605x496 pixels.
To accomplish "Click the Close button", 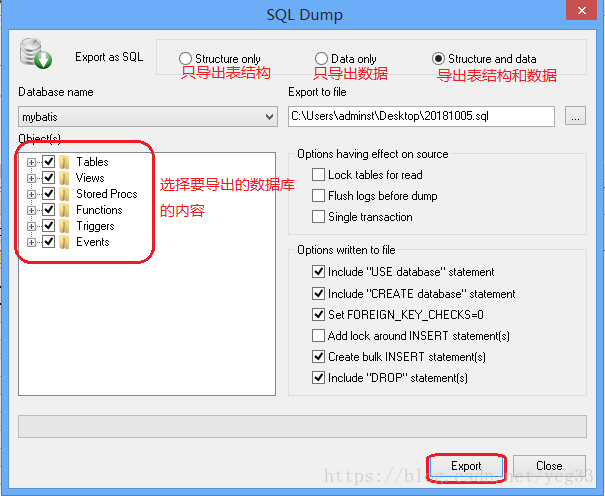I will 549,466.
